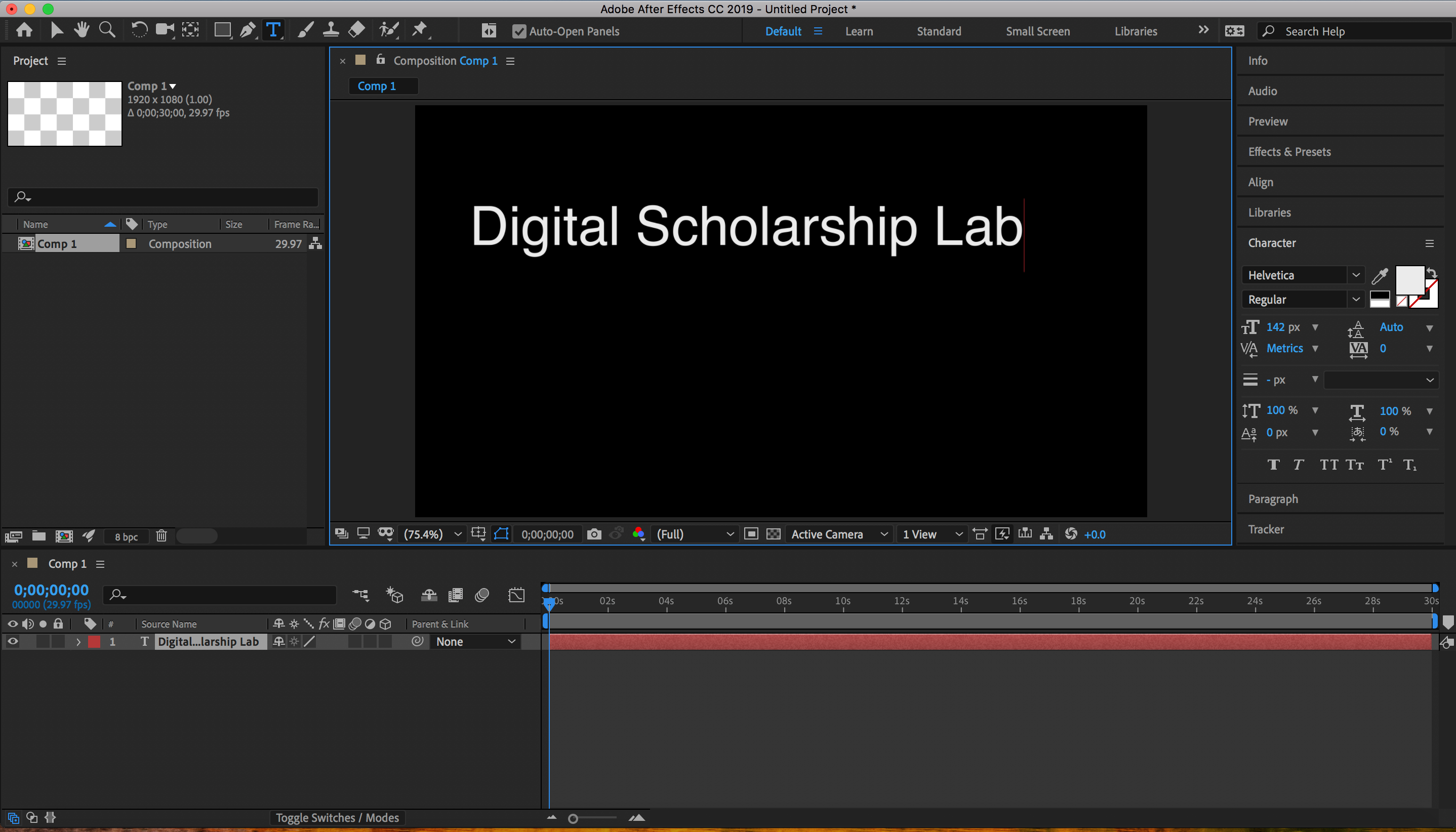The height and width of the screenshot is (832, 1456).
Task: Switch to the Learn workspace
Action: click(859, 31)
